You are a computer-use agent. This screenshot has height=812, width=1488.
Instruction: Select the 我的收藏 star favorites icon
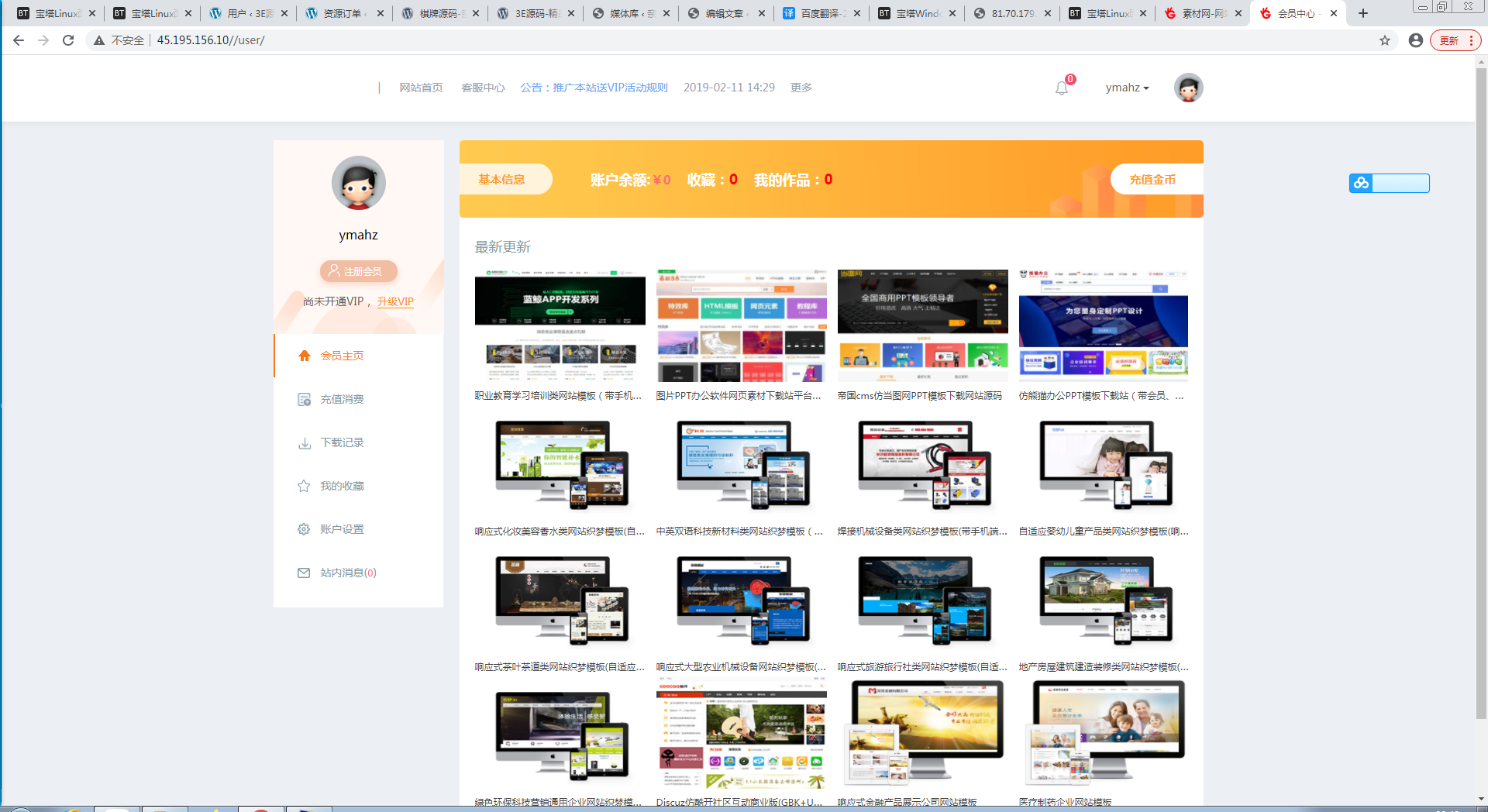coord(304,486)
